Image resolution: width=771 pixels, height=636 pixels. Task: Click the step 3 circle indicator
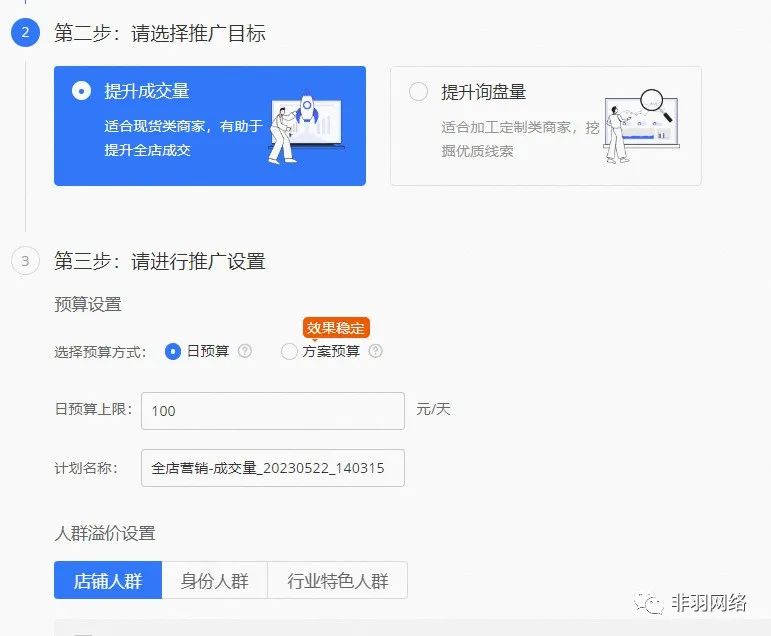[x=25, y=262]
